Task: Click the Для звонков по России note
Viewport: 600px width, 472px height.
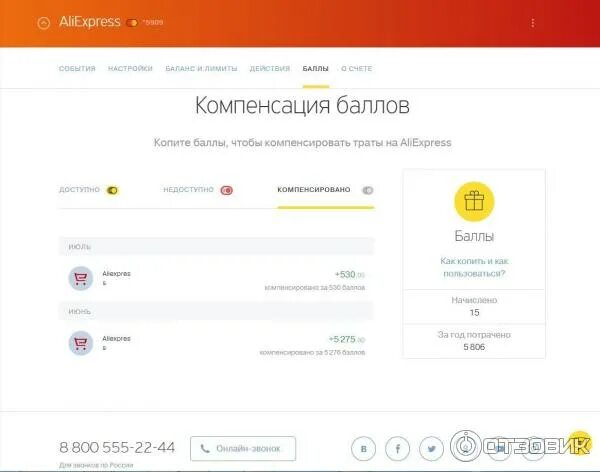Action: [96, 465]
